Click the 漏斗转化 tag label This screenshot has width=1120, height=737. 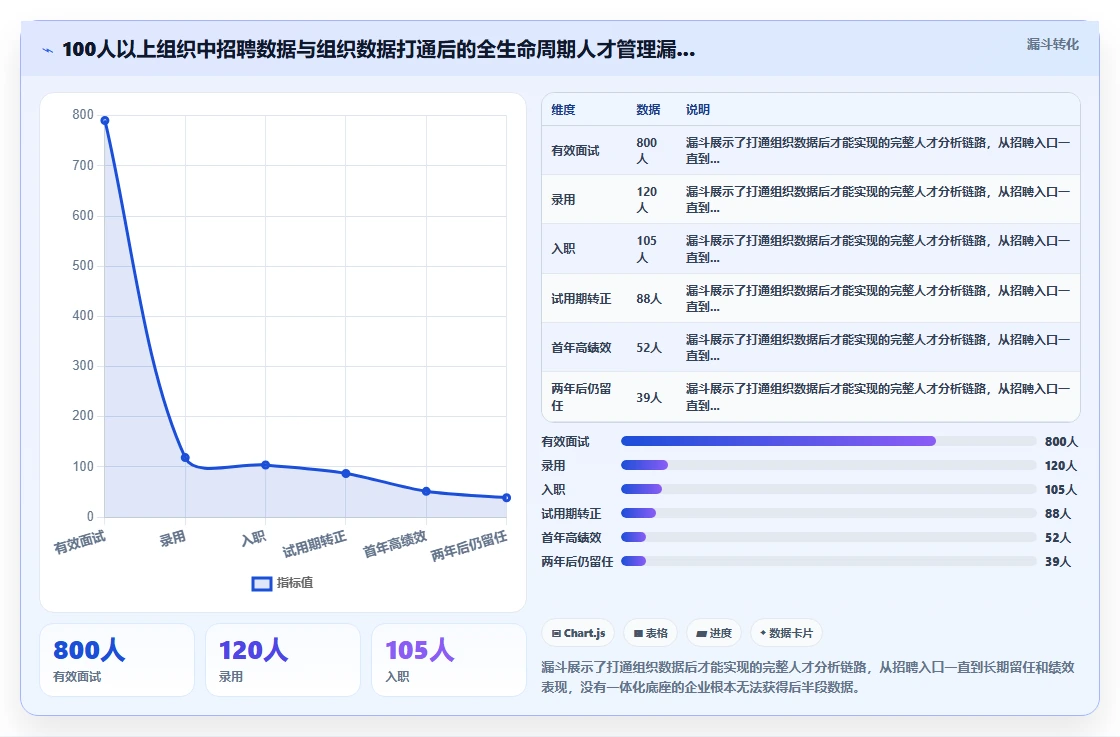tap(1052, 44)
